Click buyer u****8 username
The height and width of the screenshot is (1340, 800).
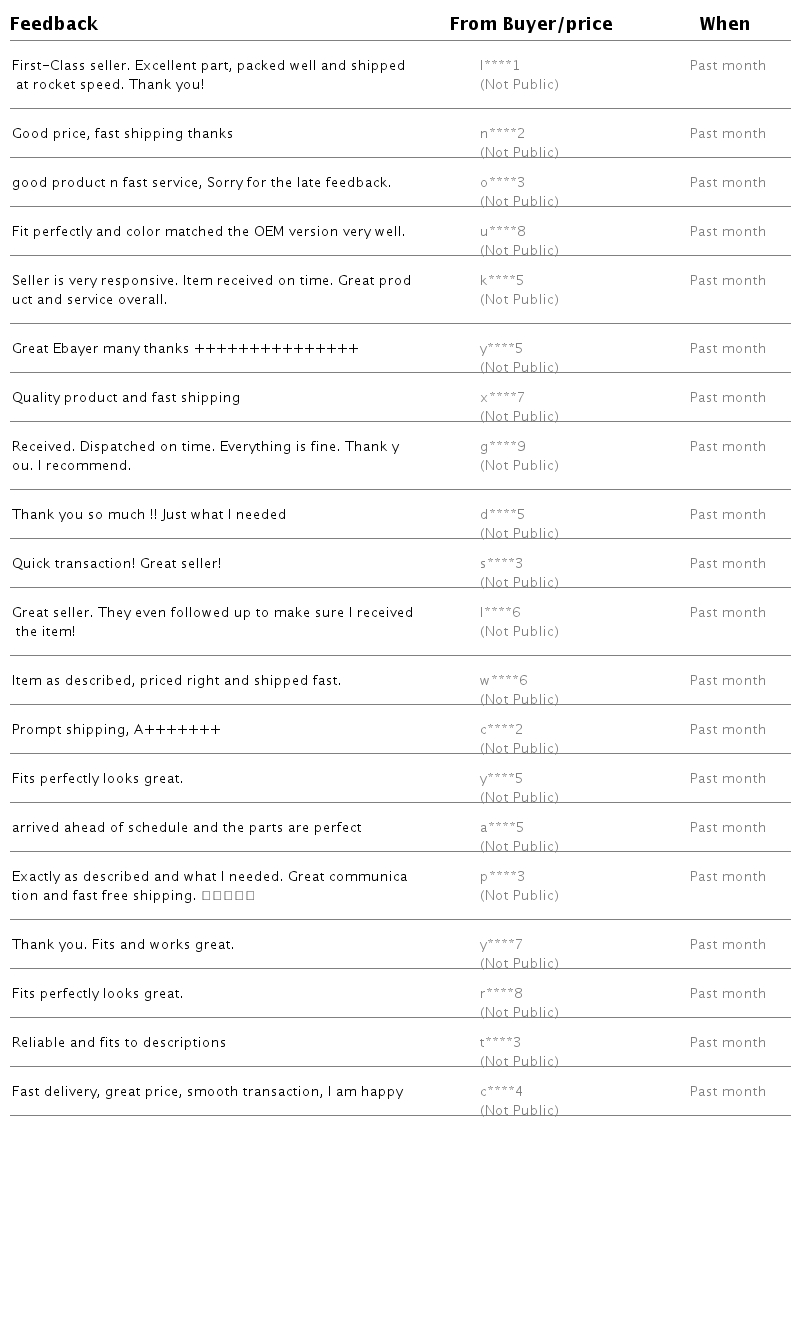tap(503, 232)
